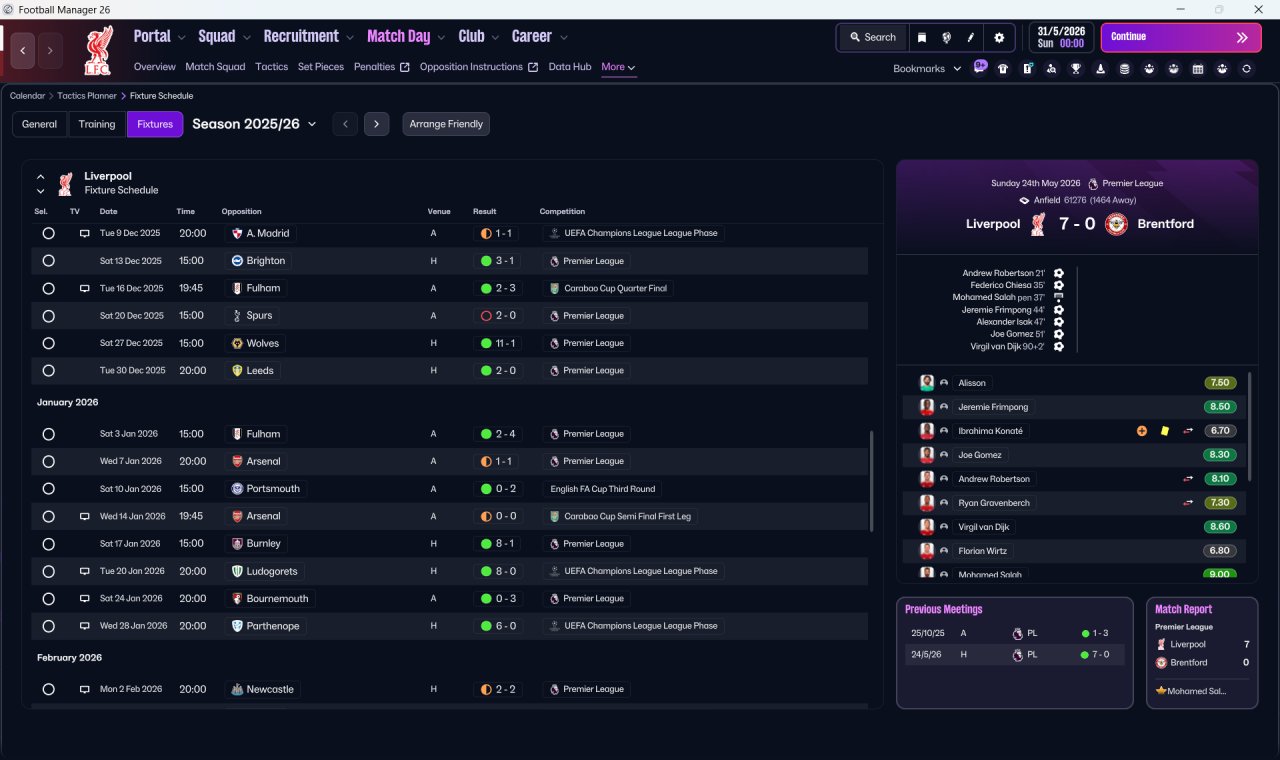Select the radio circle for Burnley fixture
The width and height of the screenshot is (1280, 760).
click(48, 543)
